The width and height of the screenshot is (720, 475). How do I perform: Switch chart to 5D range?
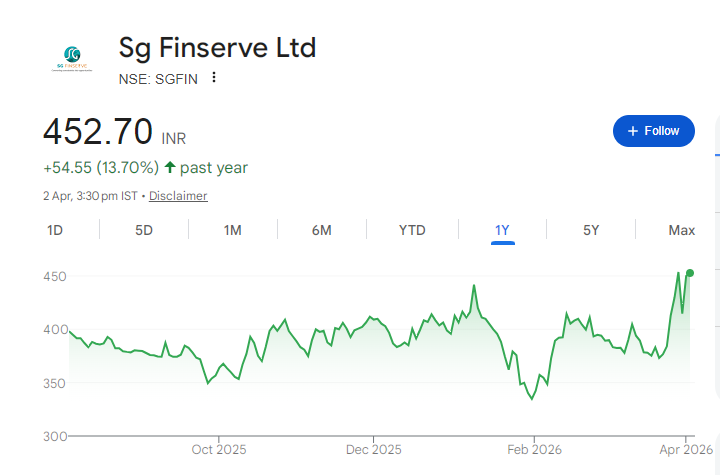coord(144,230)
